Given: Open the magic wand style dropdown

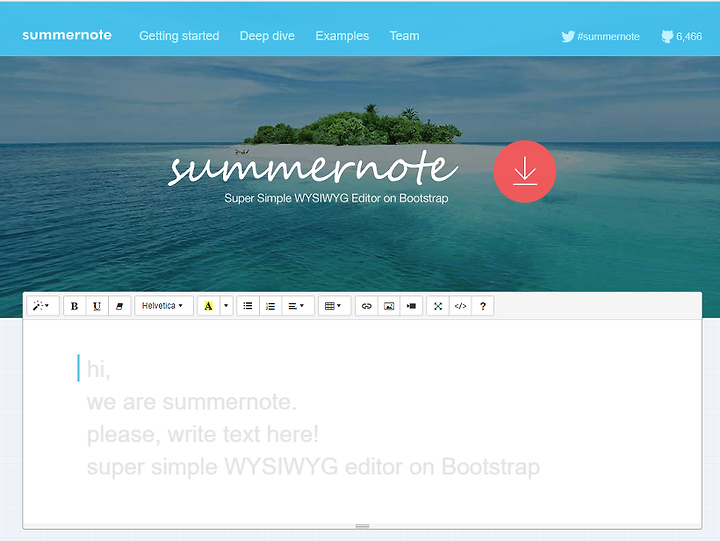Looking at the screenshot, I should pos(43,306).
